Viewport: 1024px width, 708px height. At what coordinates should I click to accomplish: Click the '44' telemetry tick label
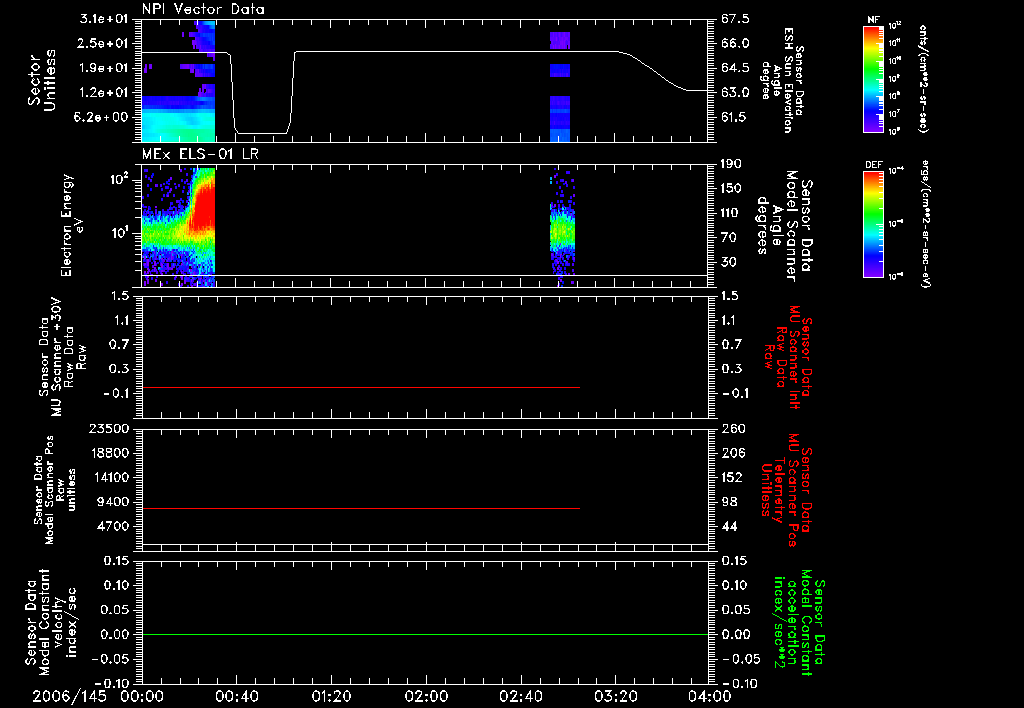729,526
